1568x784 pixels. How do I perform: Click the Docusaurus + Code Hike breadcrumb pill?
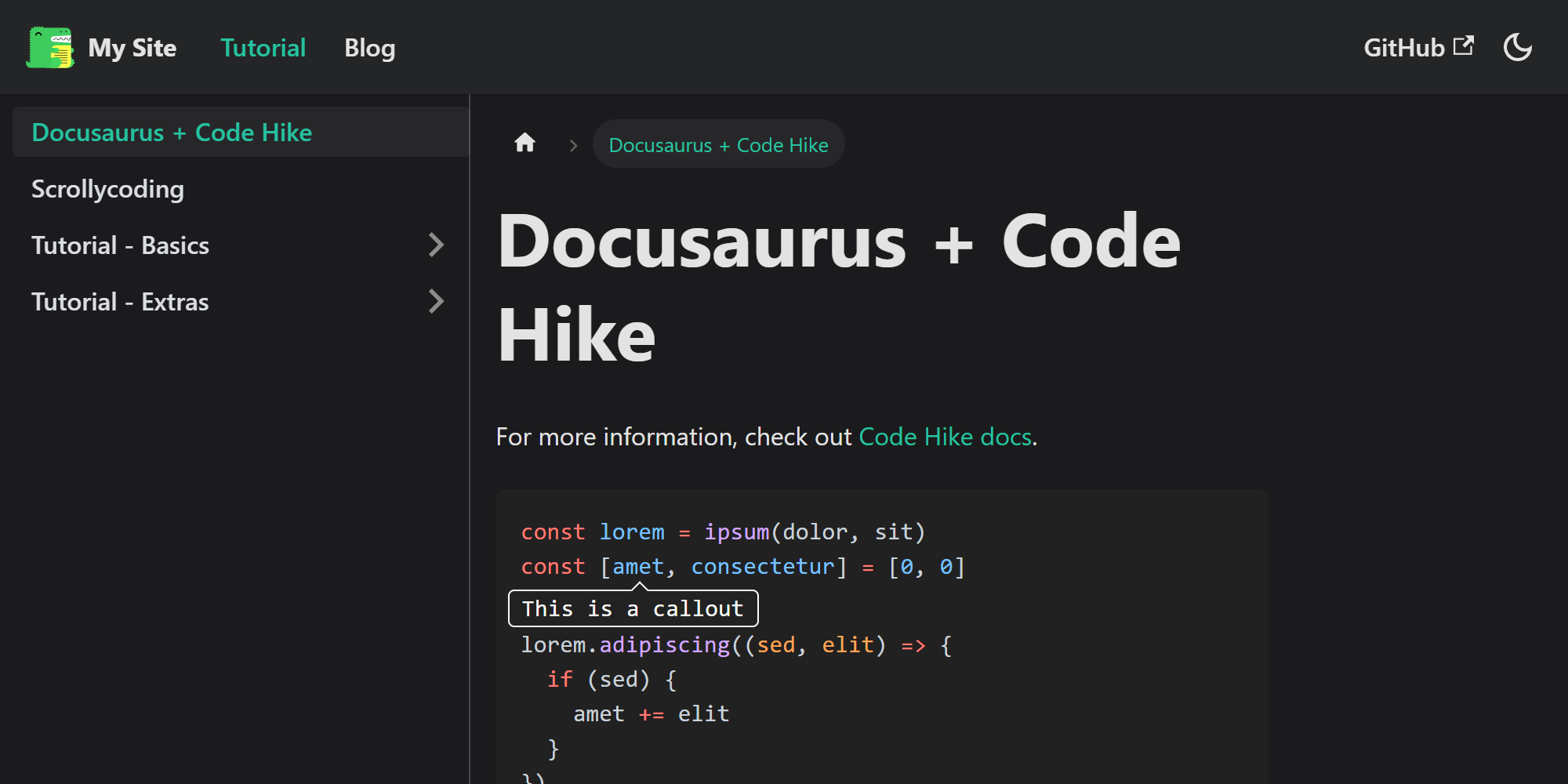pos(718,145)
